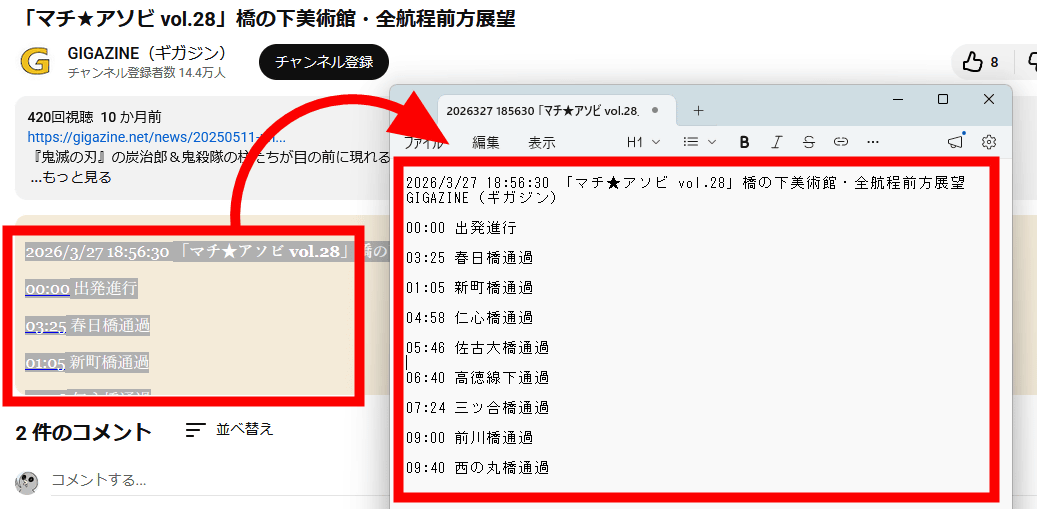Click the insert link icon in Notepad
Viewport: 1037px width, 509px height.
(x=841, y=142)
